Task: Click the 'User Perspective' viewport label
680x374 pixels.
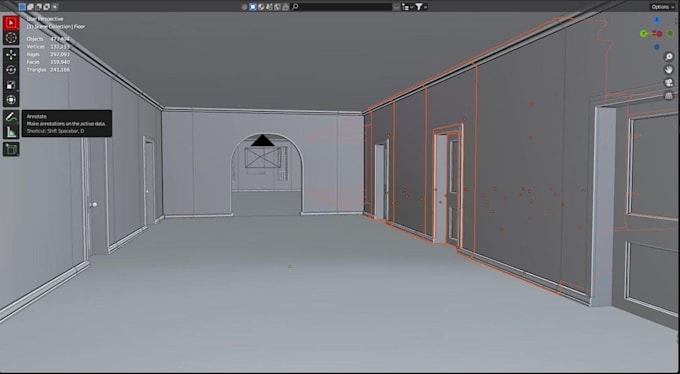Action: click(45, 19)
